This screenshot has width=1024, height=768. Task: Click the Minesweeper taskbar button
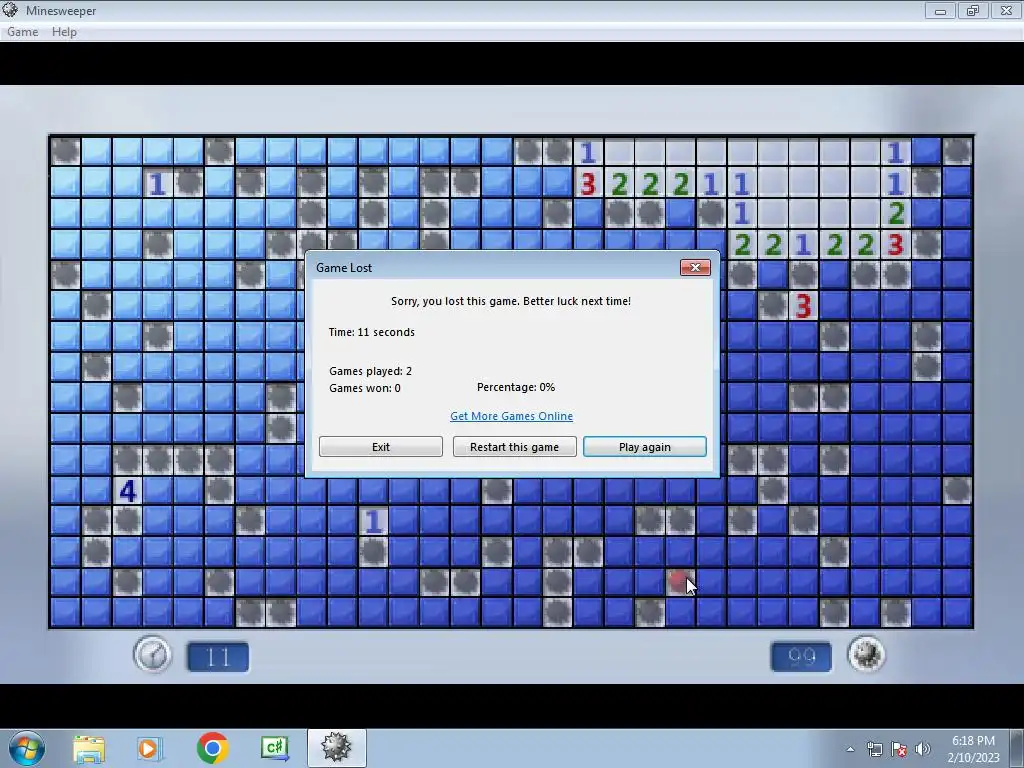(336, 748)
